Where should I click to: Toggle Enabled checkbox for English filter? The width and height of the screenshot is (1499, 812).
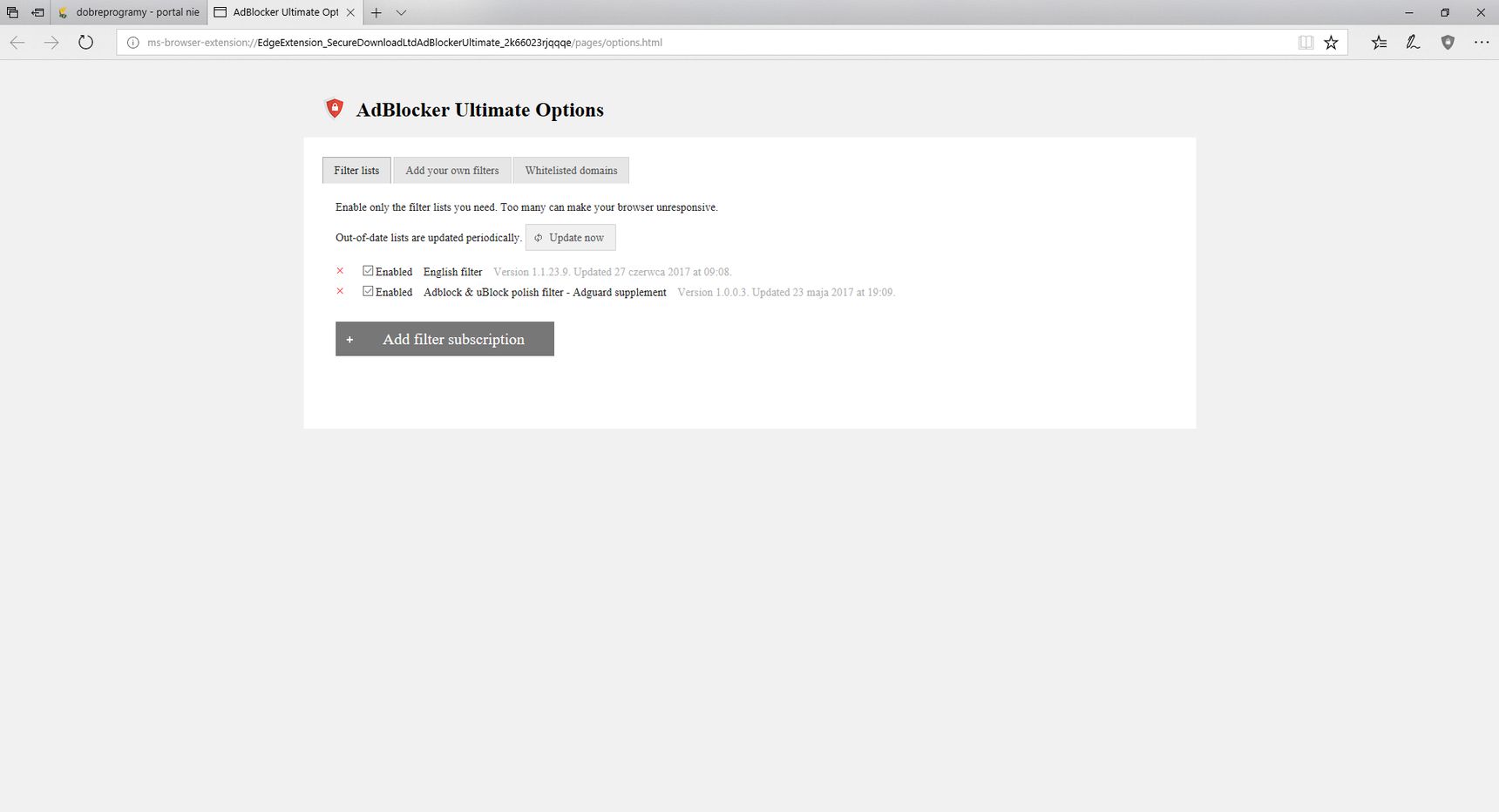[368, 271]
